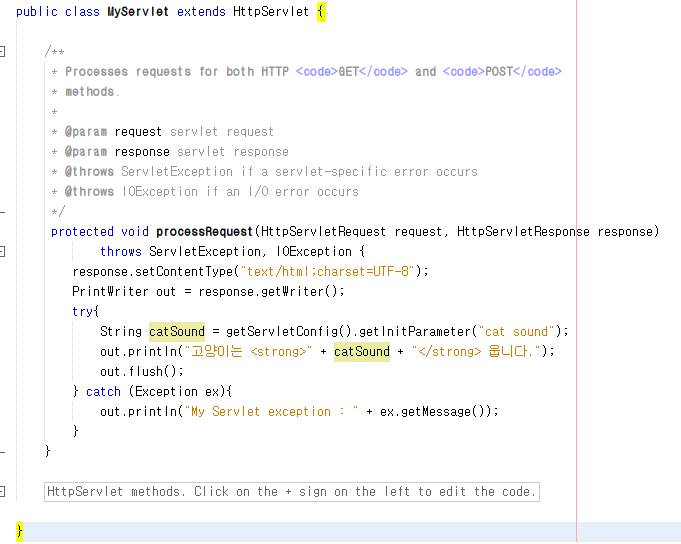
Task: Click getServletConfig() method call
Action: pos(288,332)
